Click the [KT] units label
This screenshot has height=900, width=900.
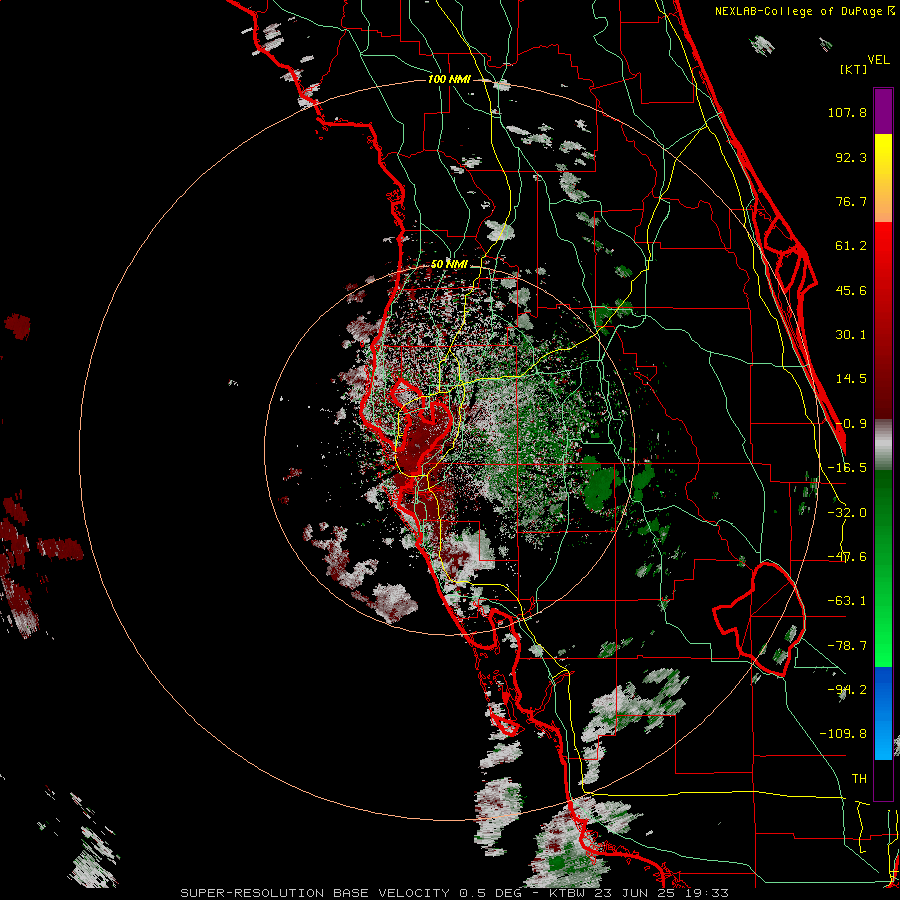point(854,69)
